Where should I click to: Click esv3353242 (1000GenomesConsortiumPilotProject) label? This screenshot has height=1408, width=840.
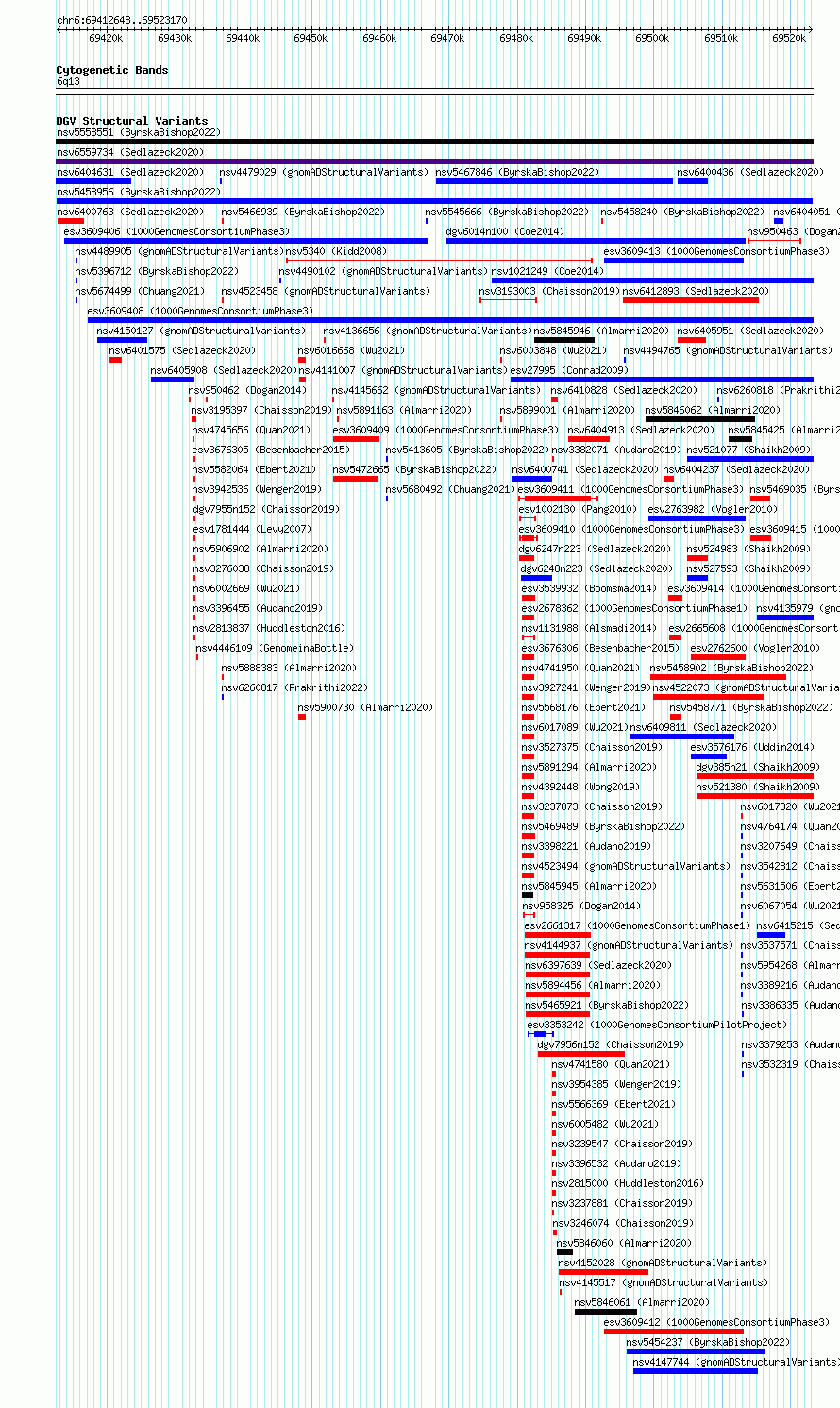657,1026
